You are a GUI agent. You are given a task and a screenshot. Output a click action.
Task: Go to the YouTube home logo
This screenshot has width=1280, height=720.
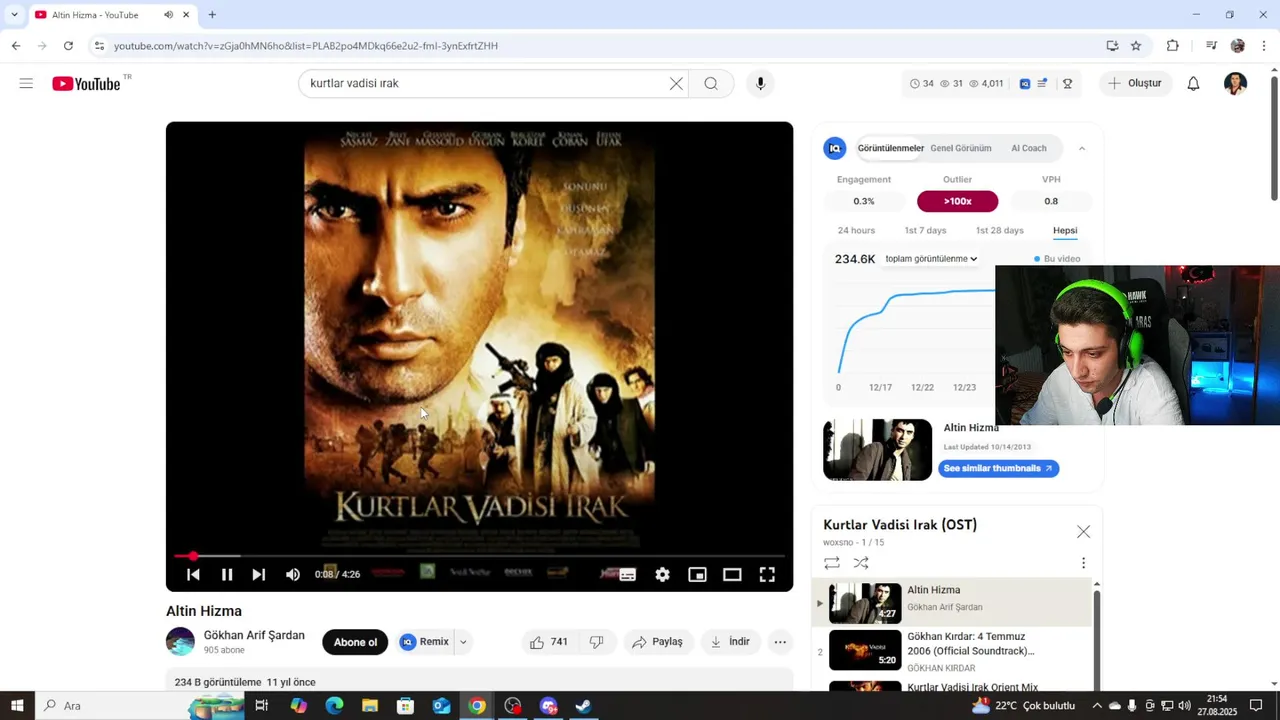(x=87, y=84)
